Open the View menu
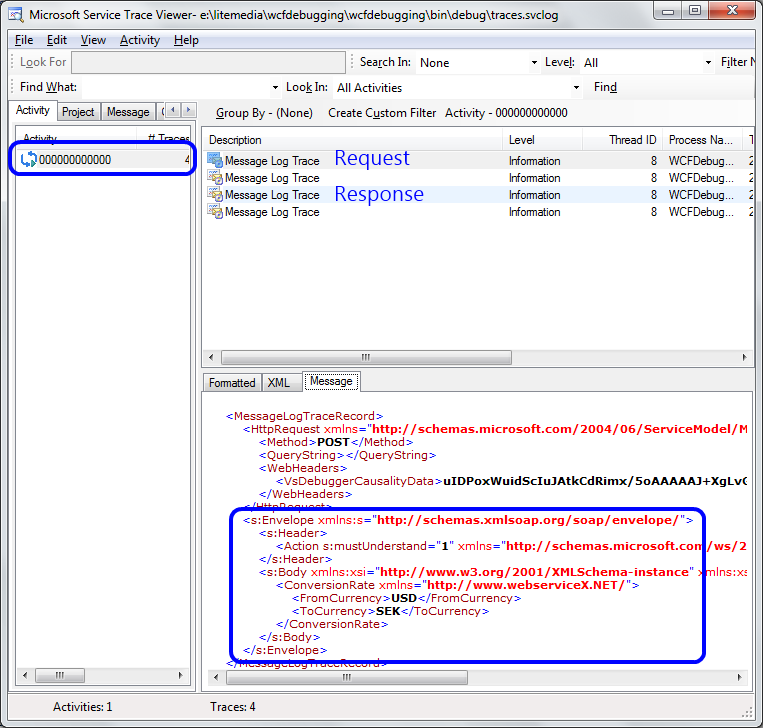 93,40
